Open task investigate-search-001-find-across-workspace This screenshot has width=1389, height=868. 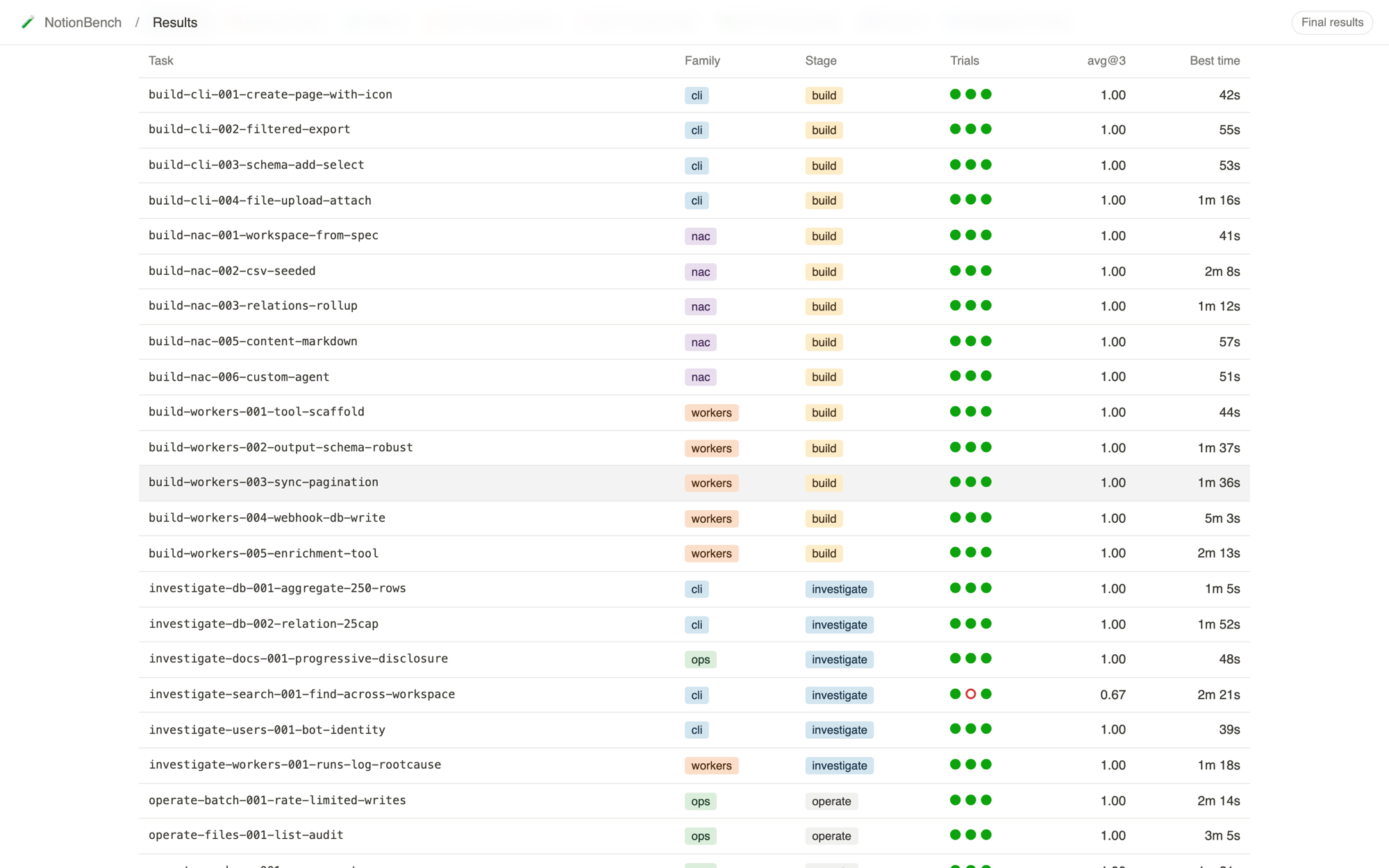pyautogui.click(x=301, y=694)
